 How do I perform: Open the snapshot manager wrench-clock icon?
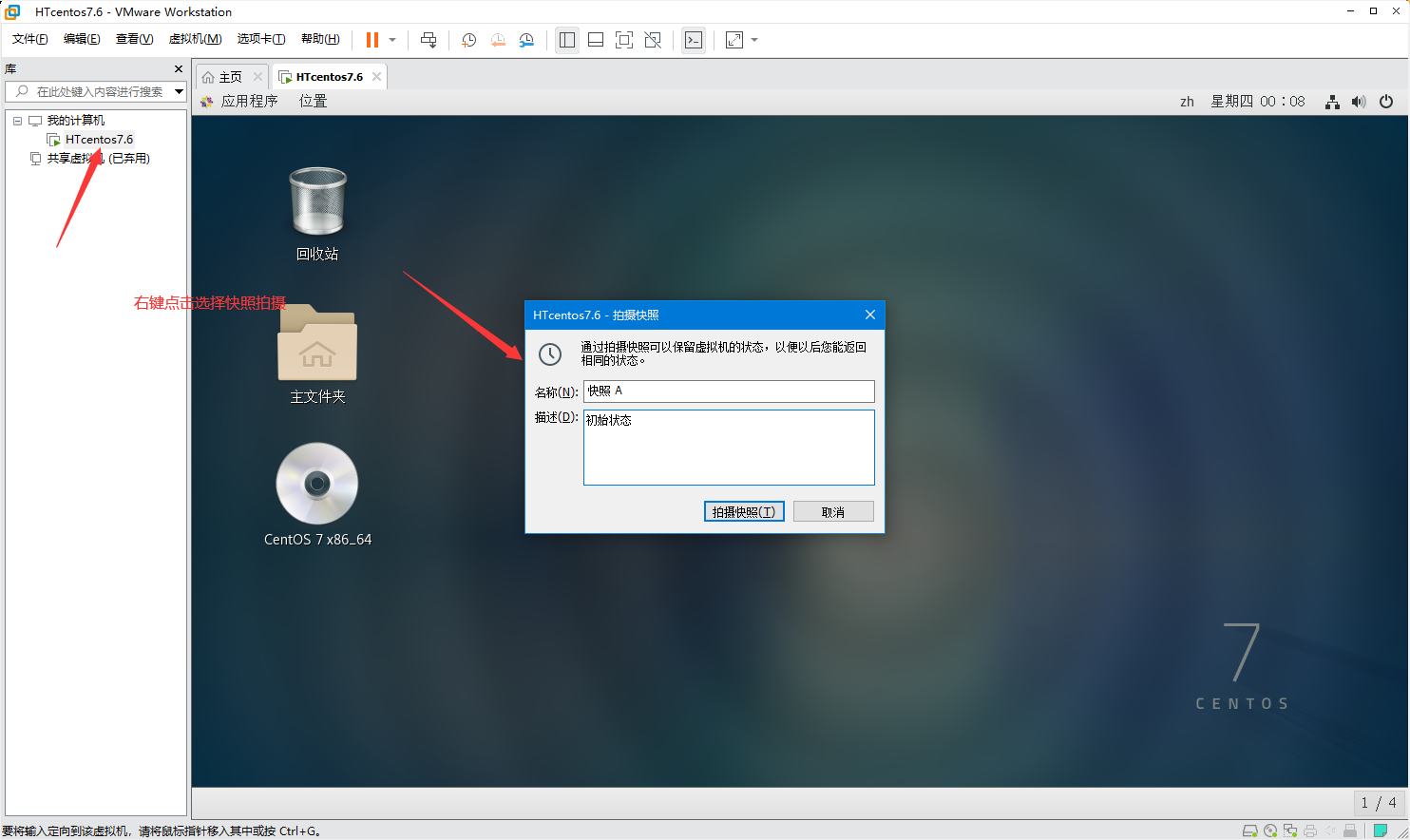526,40
